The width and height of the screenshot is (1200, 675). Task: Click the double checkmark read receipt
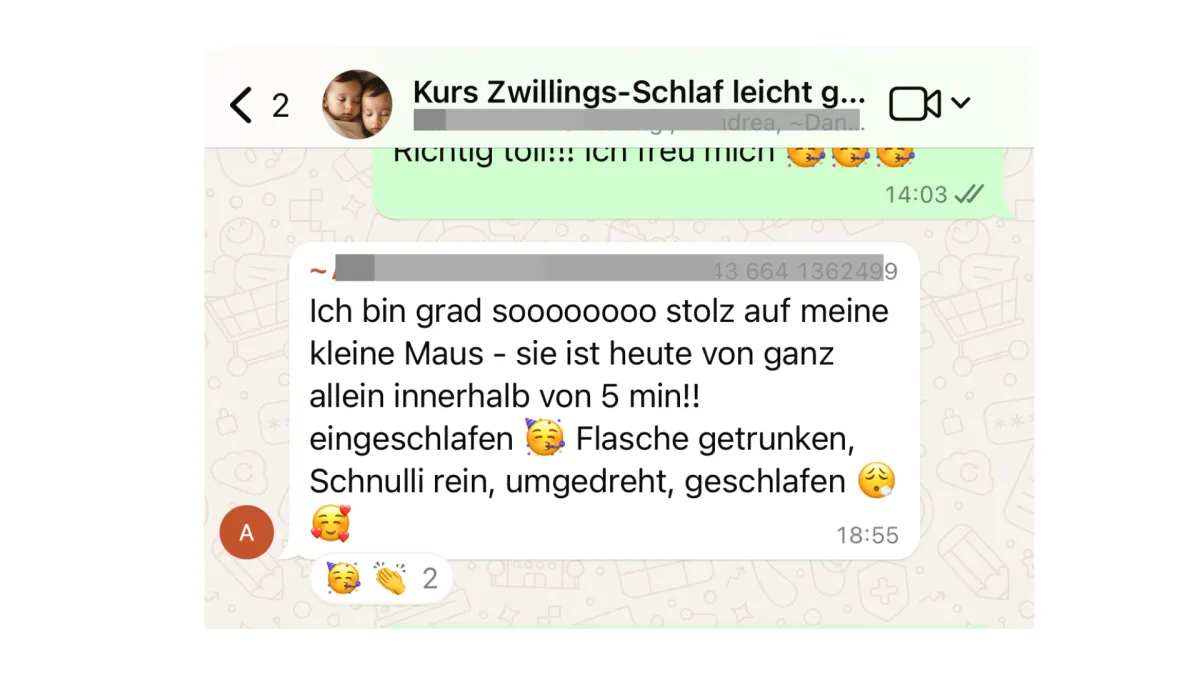[x=969, y=194]
